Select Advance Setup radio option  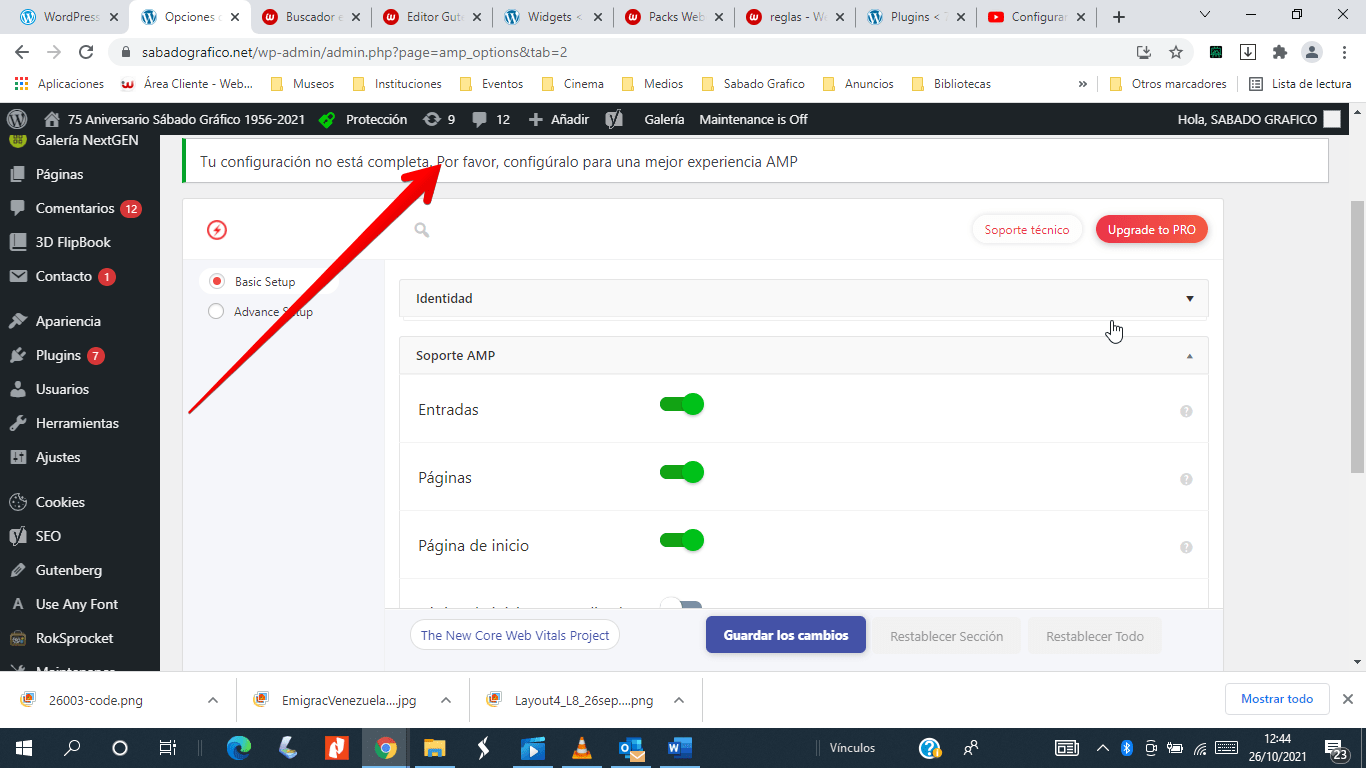coord(216,311)
